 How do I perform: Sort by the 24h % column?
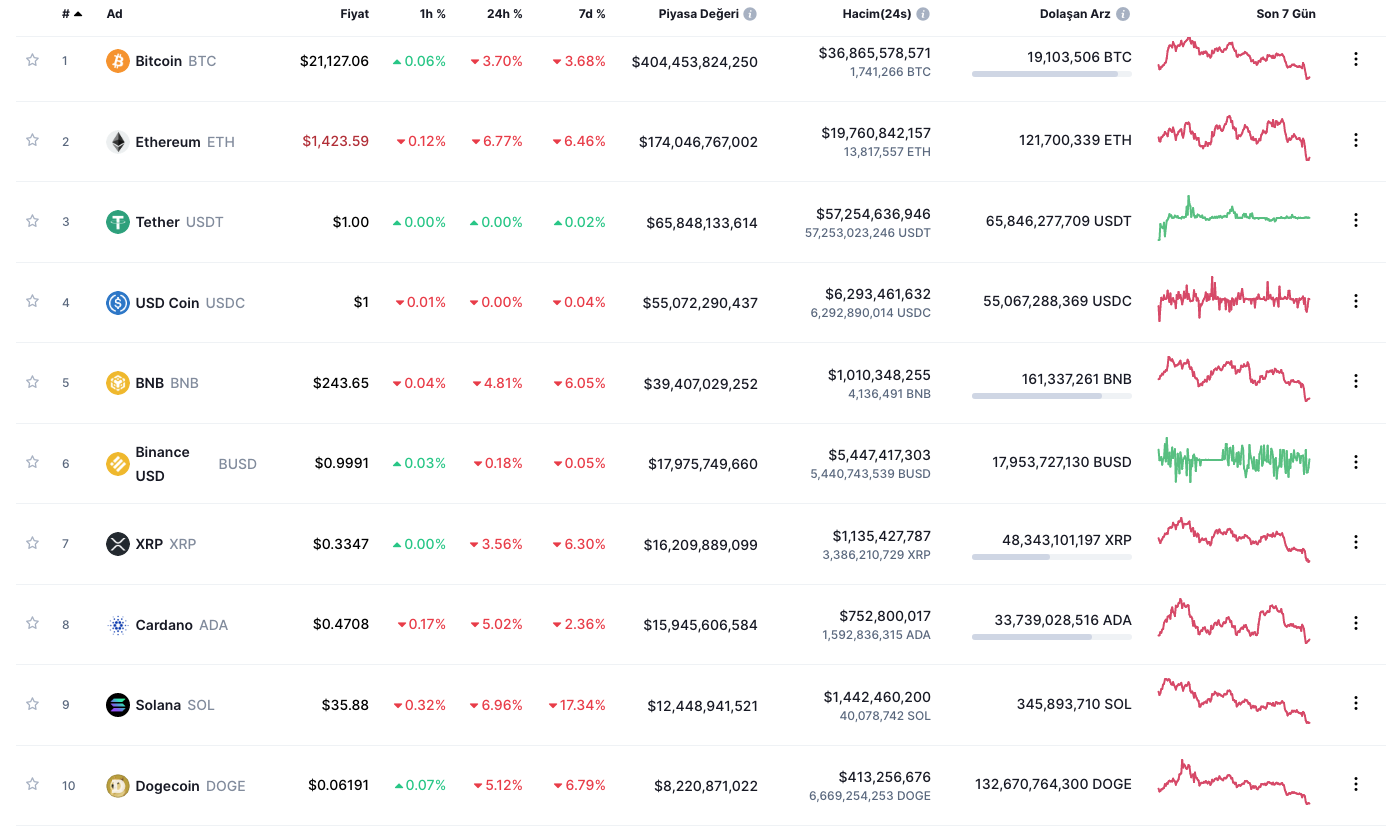(506, 14)
